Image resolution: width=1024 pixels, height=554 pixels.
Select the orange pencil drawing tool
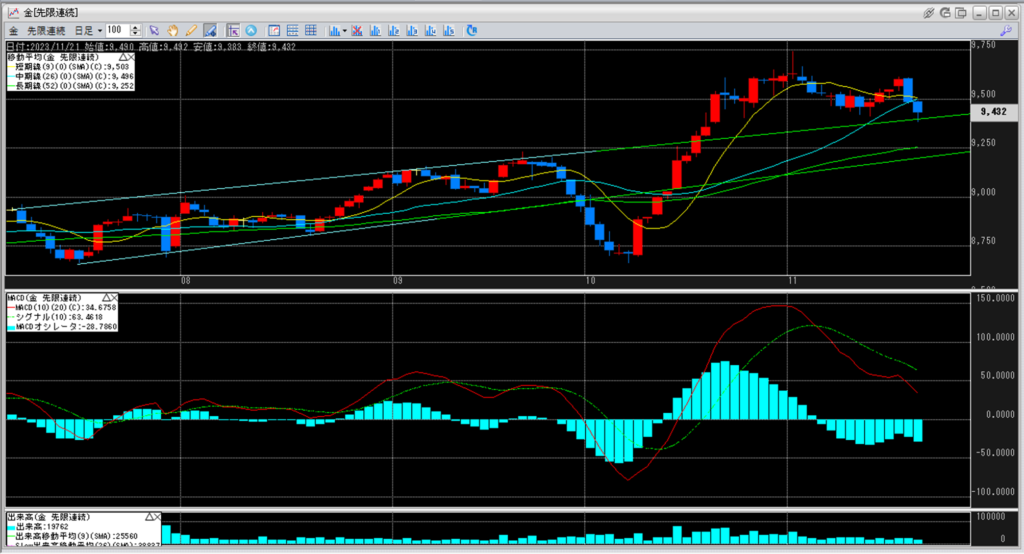click(x=191, y=31)
